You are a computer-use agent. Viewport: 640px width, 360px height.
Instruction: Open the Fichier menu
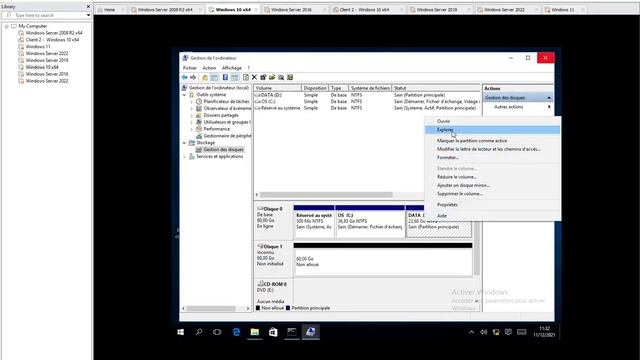click(190, 68)
